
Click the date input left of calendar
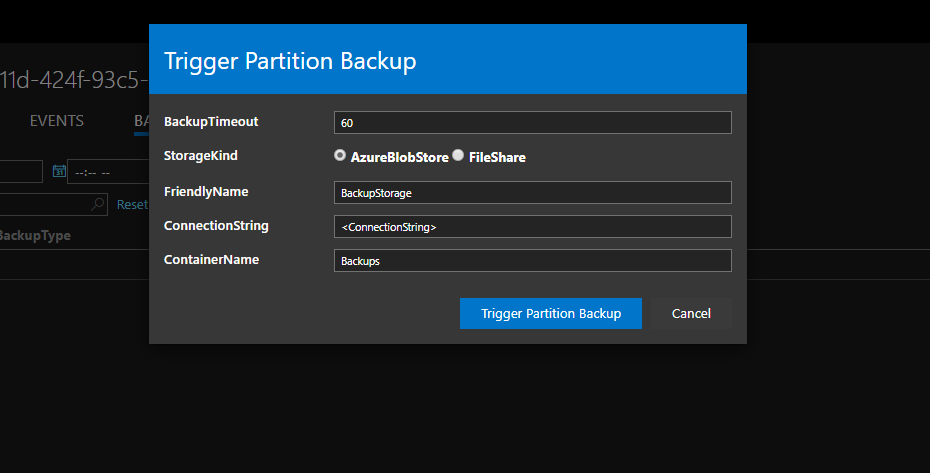[20, 172]
